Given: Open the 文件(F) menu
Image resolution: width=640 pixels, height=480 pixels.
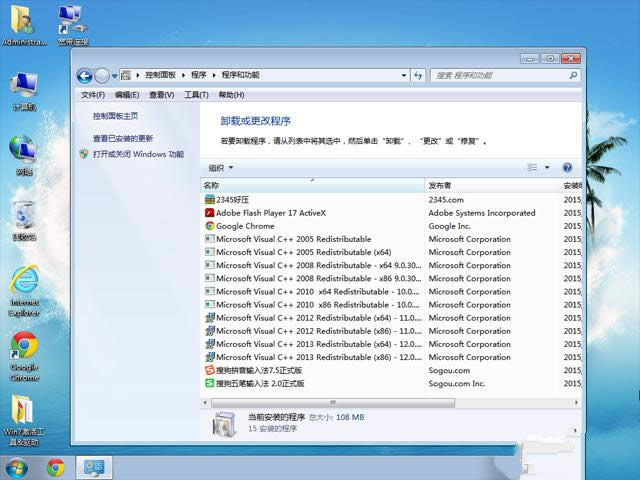Looking at the screenshot, I should click(x=92, y=95).
